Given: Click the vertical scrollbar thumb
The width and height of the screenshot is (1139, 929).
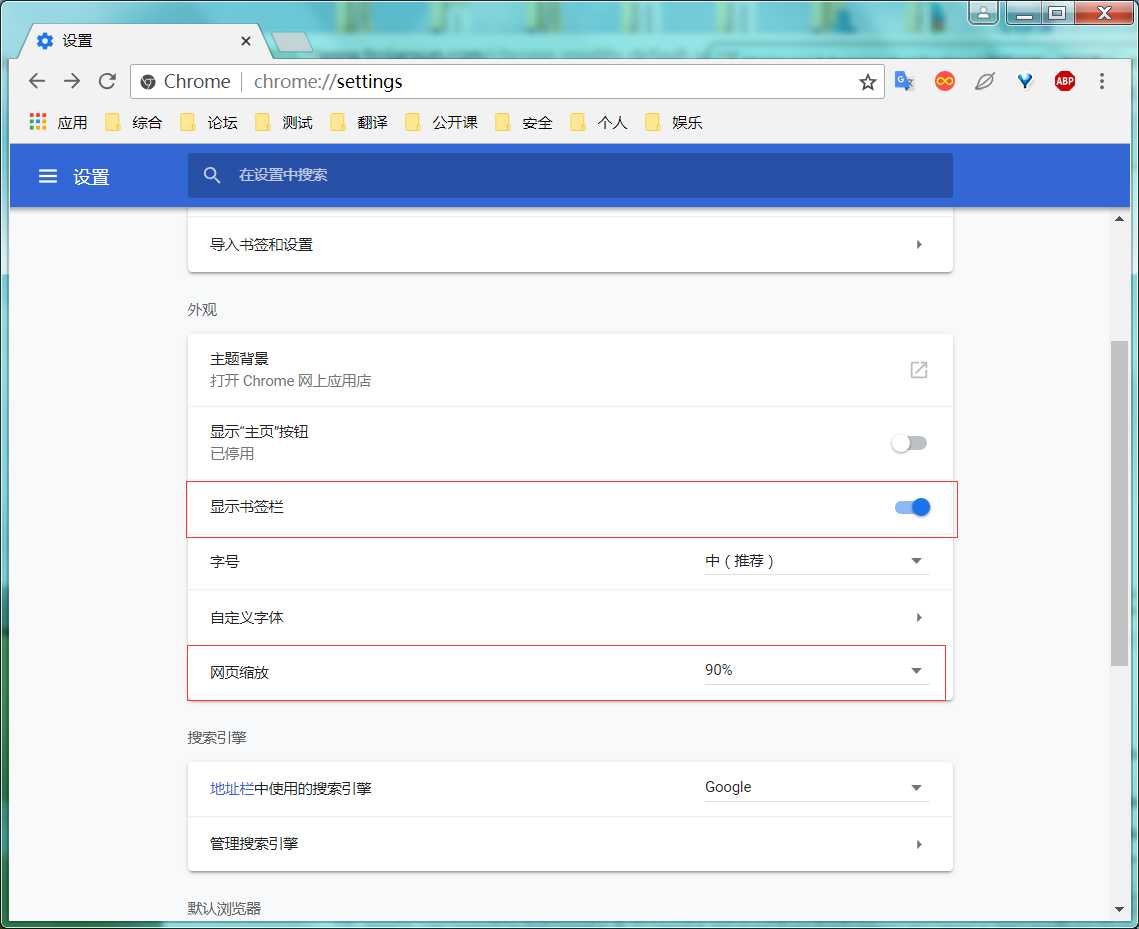Looking at the screenshot, I should tap(1119, 503).
